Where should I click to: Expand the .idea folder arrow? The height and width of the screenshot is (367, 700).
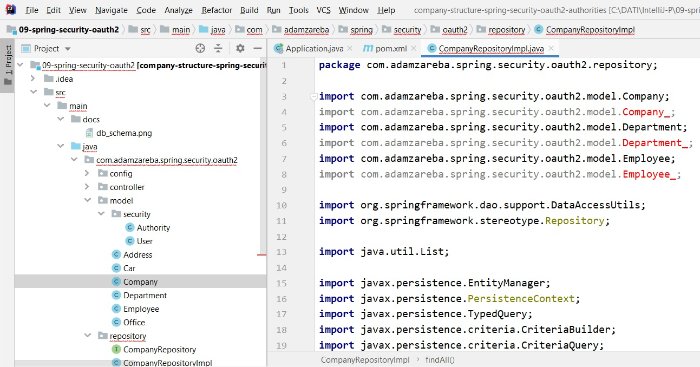click(x=33, y=79)
